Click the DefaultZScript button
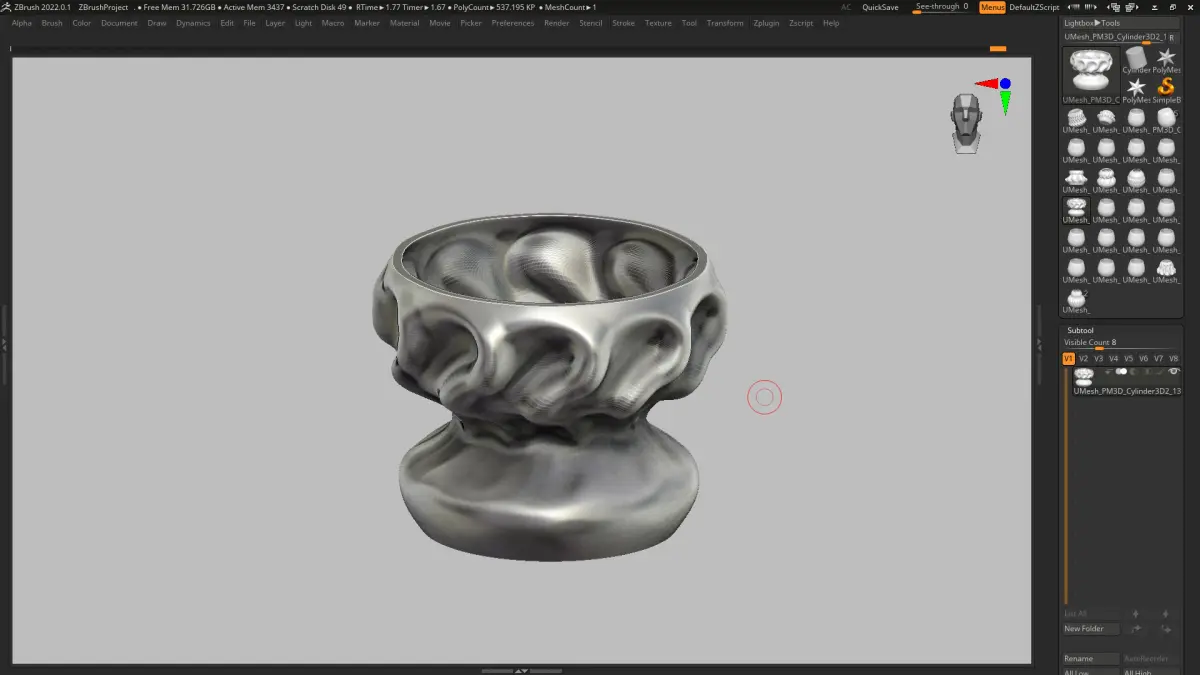 (1034, 7)
